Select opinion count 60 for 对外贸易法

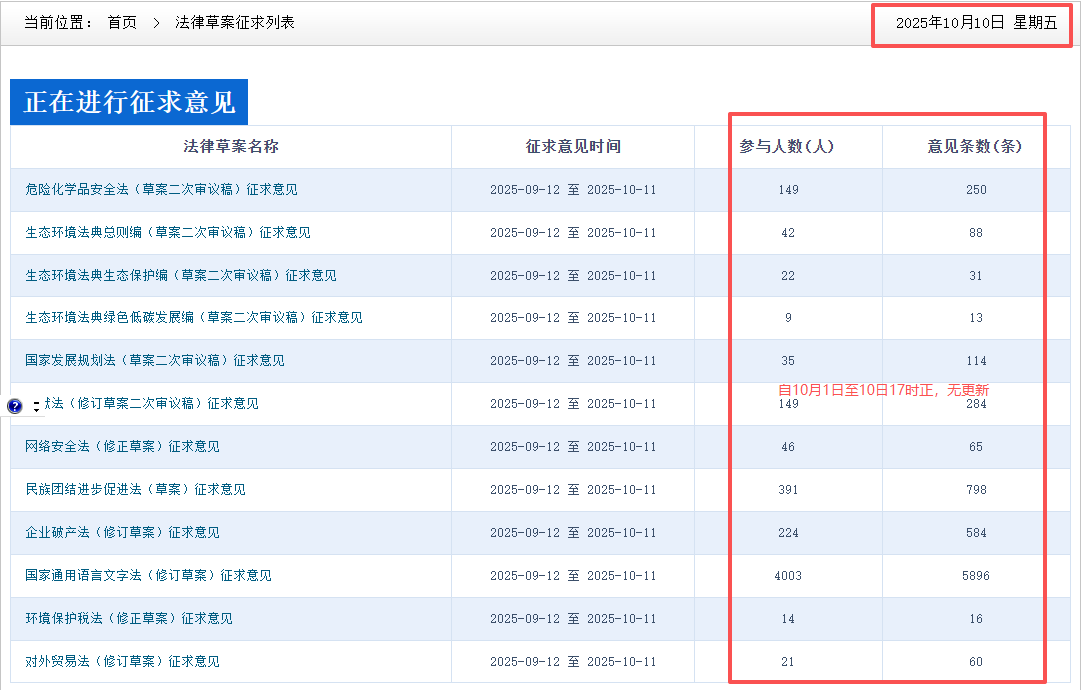(976, 662)
